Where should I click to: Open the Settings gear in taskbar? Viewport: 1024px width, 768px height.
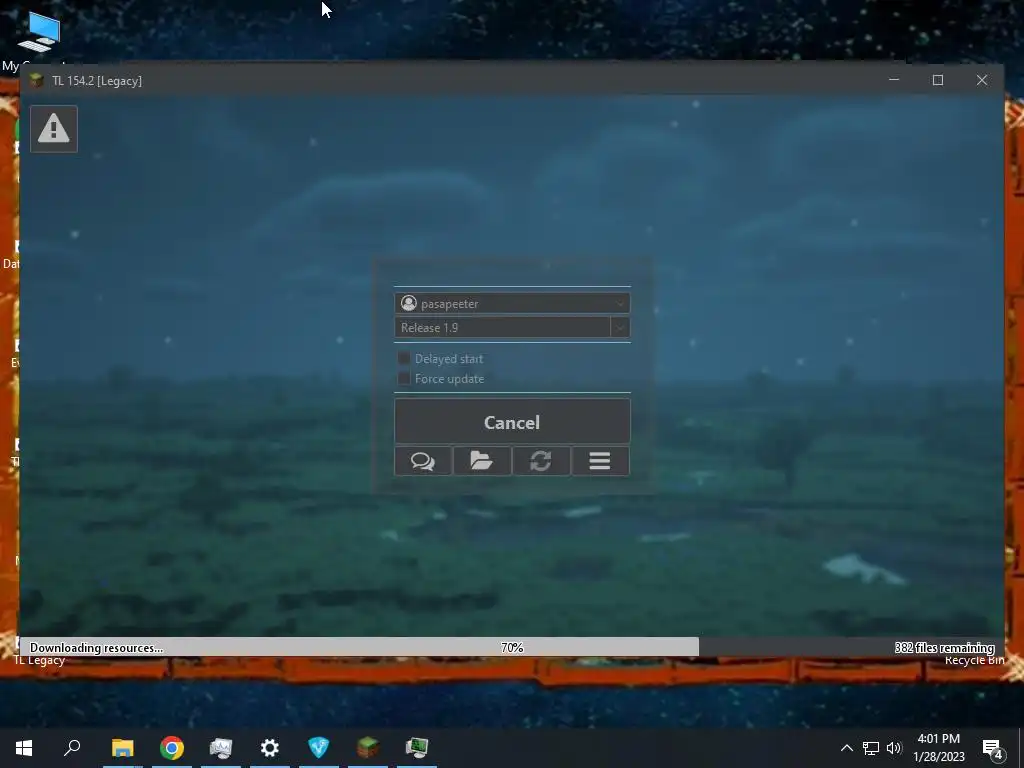pos(270,748)
